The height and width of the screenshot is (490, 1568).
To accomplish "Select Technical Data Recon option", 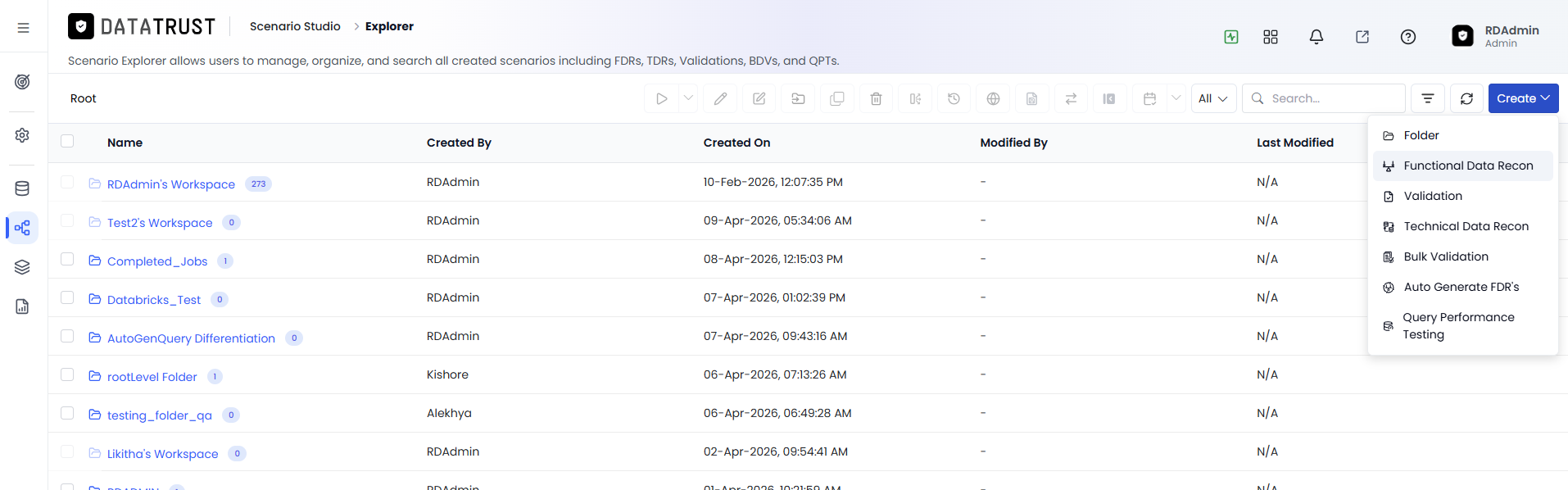I will coord(1463,226).
